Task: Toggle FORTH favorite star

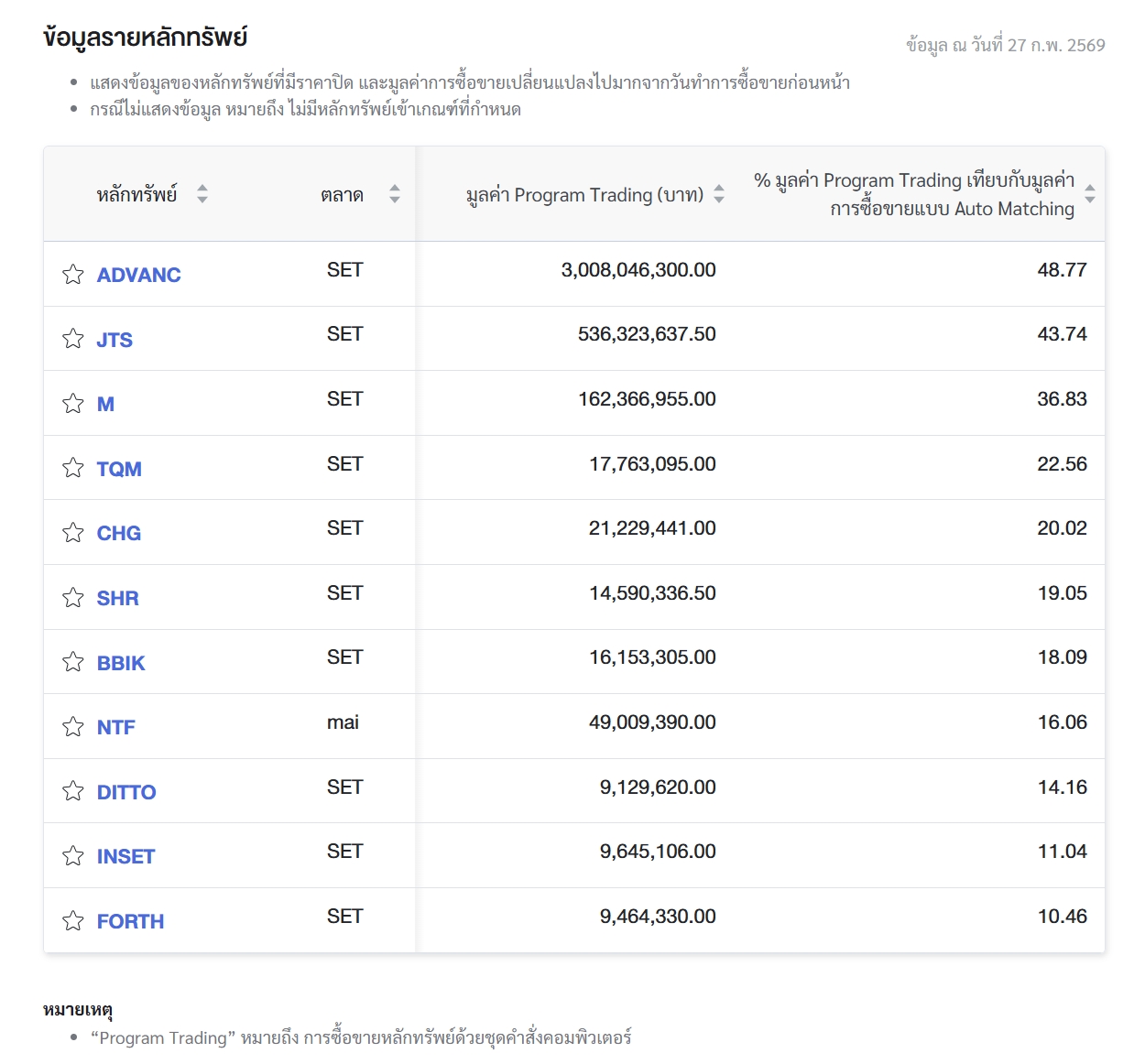Action: click(73, 921)
